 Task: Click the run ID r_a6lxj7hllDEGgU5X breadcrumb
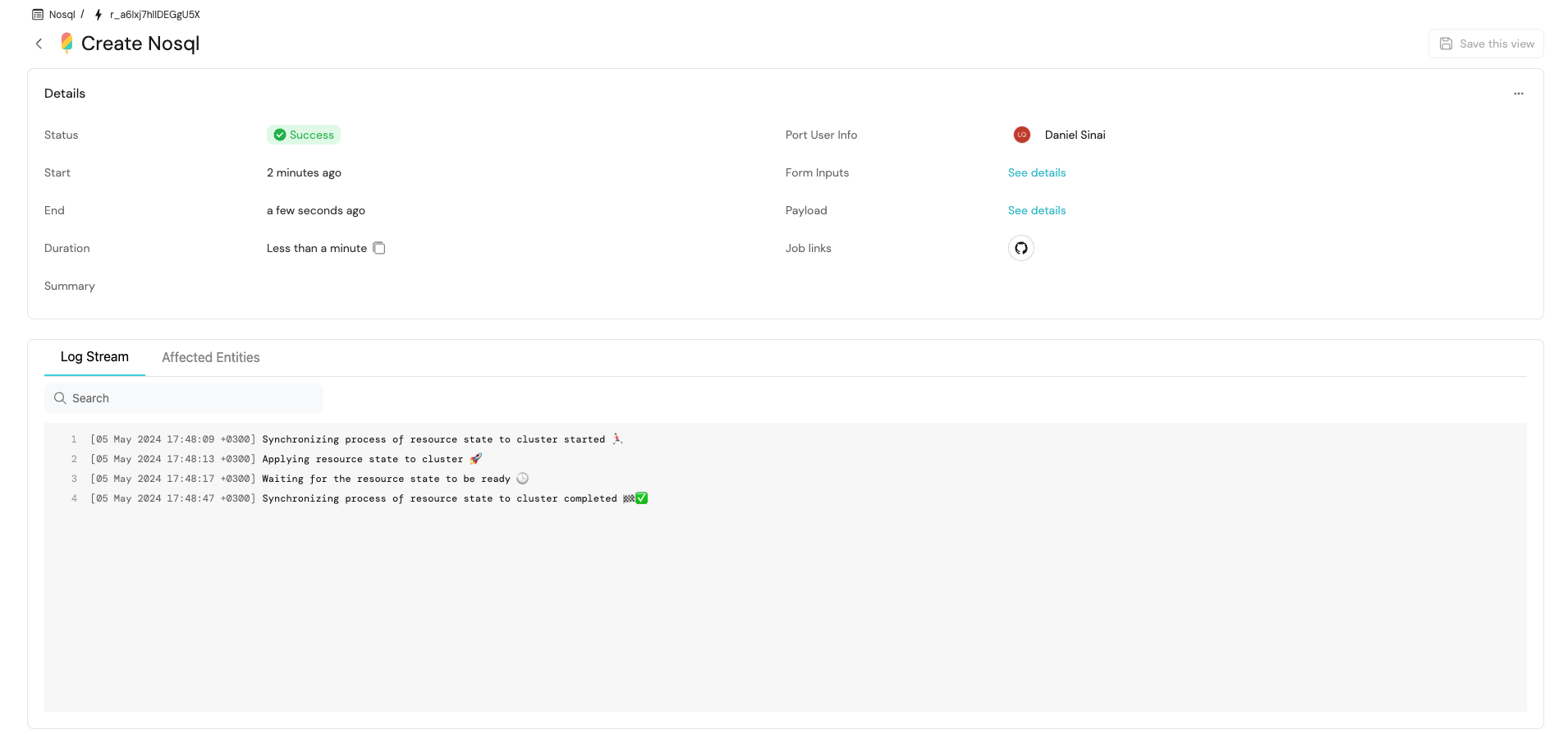155,15
